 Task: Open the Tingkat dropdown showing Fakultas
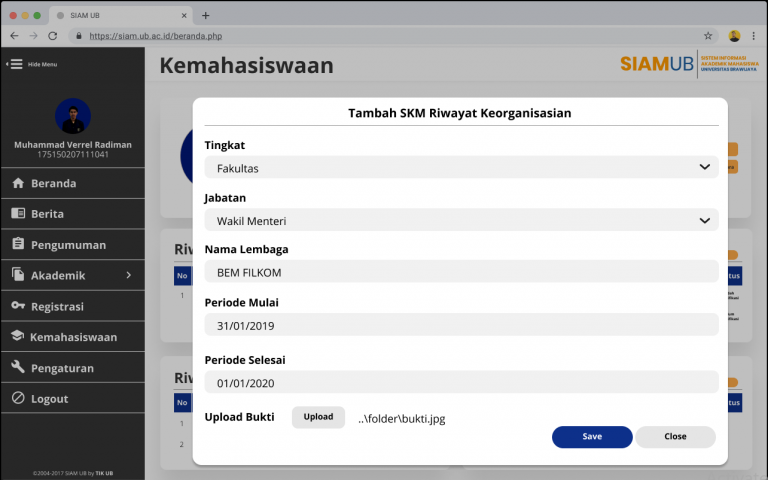pos(461,168)
